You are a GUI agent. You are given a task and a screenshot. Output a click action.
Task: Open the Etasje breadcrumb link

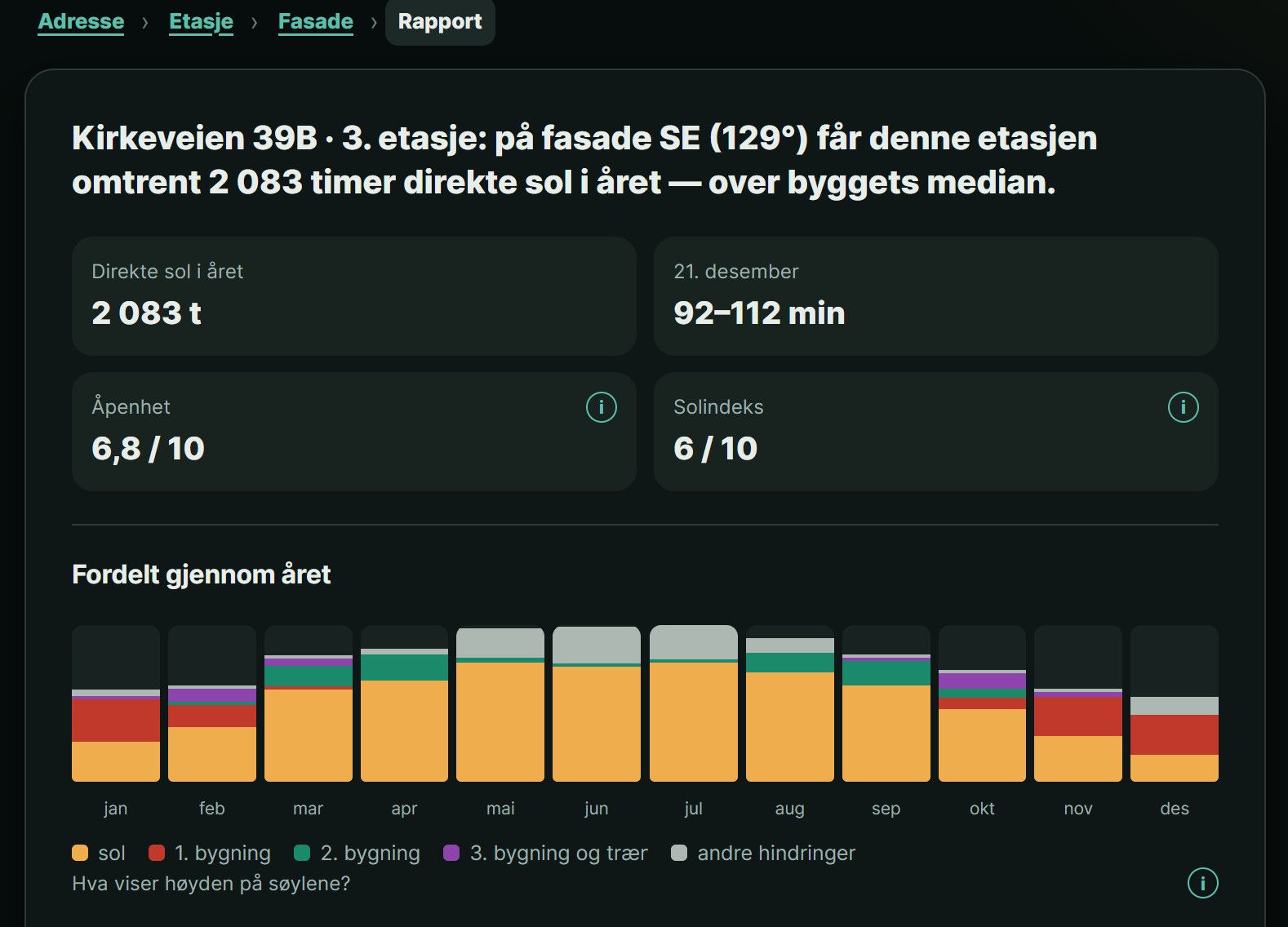pos(201,21)
